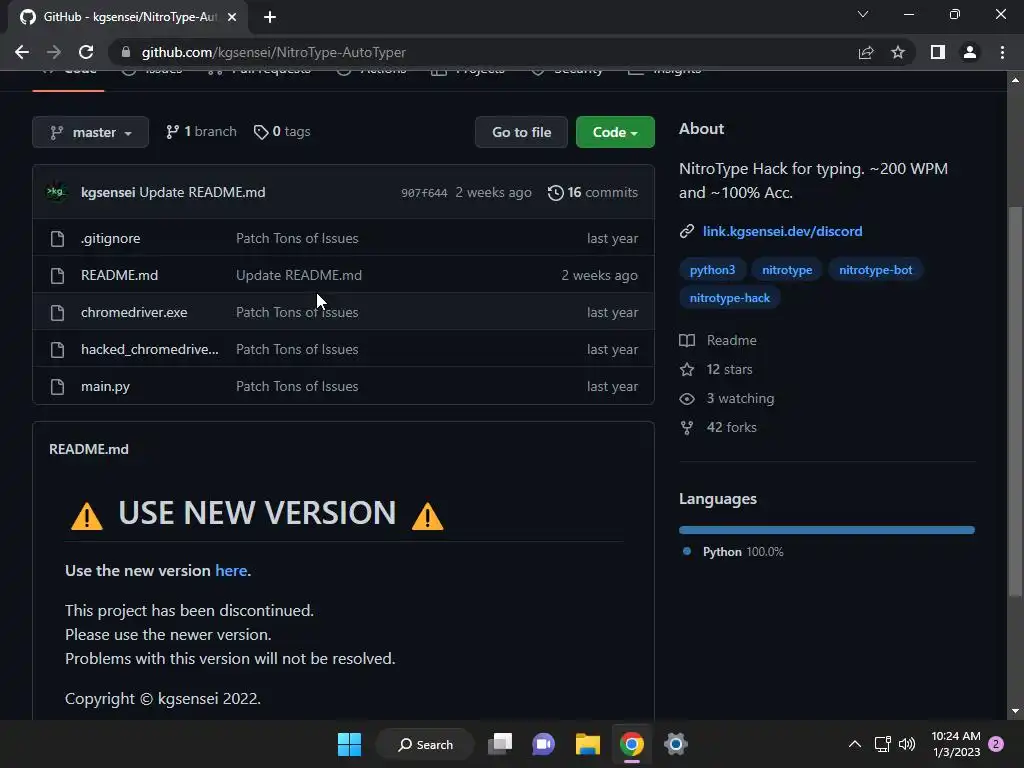This screenshot has width=1024, height=768.
Task: Click the address bar URL field
Action: (x=483, y=52)
